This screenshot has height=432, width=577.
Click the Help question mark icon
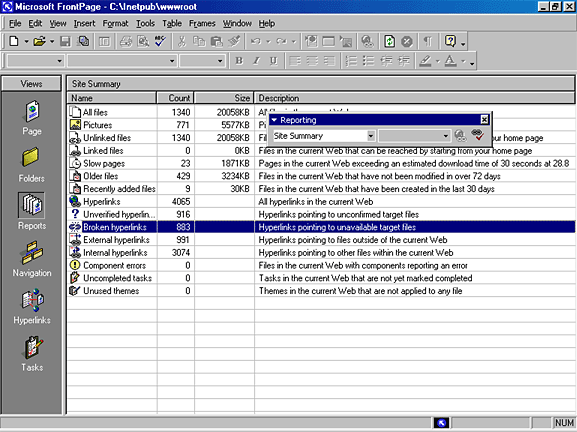click(450, 41)
